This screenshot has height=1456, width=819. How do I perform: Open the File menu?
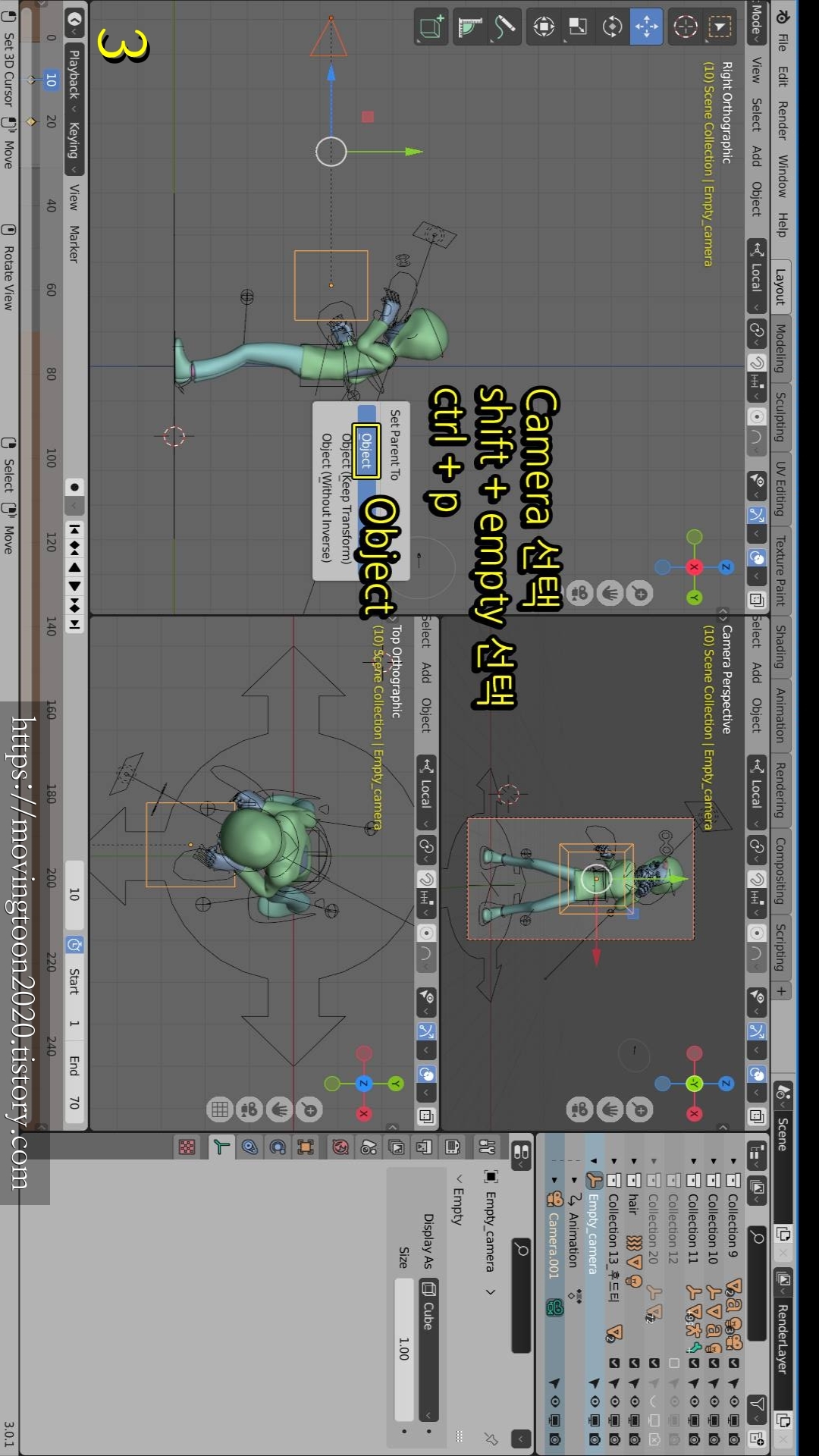(x=783, y=42)
